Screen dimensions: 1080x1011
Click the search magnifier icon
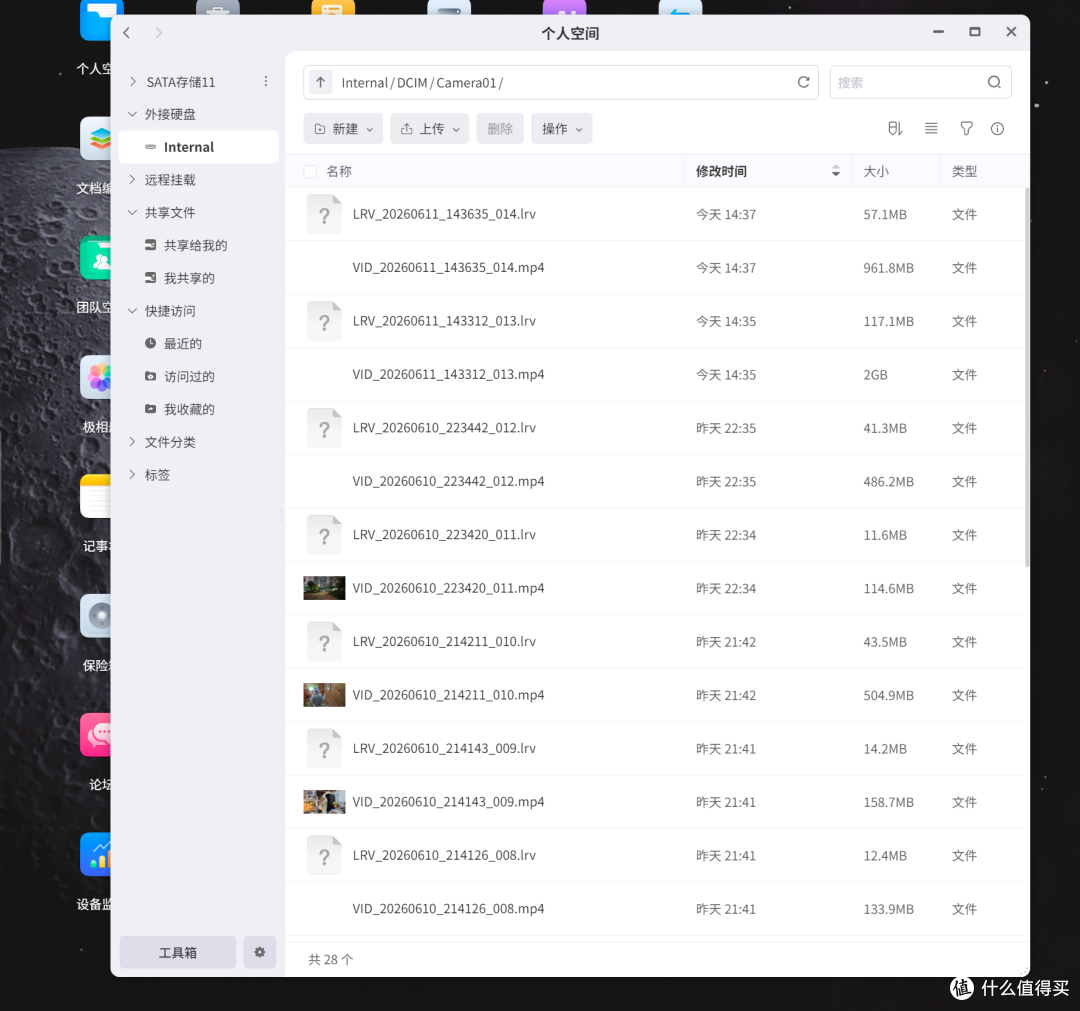[994, 83]
